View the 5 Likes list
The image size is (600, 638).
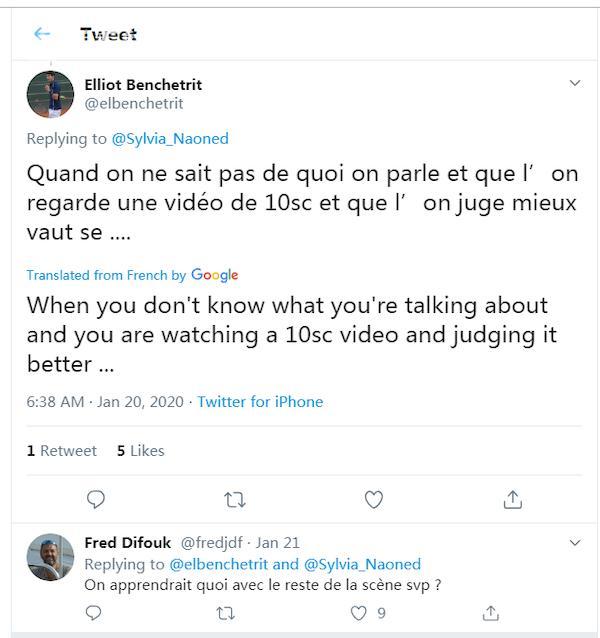tap(140, 451)
